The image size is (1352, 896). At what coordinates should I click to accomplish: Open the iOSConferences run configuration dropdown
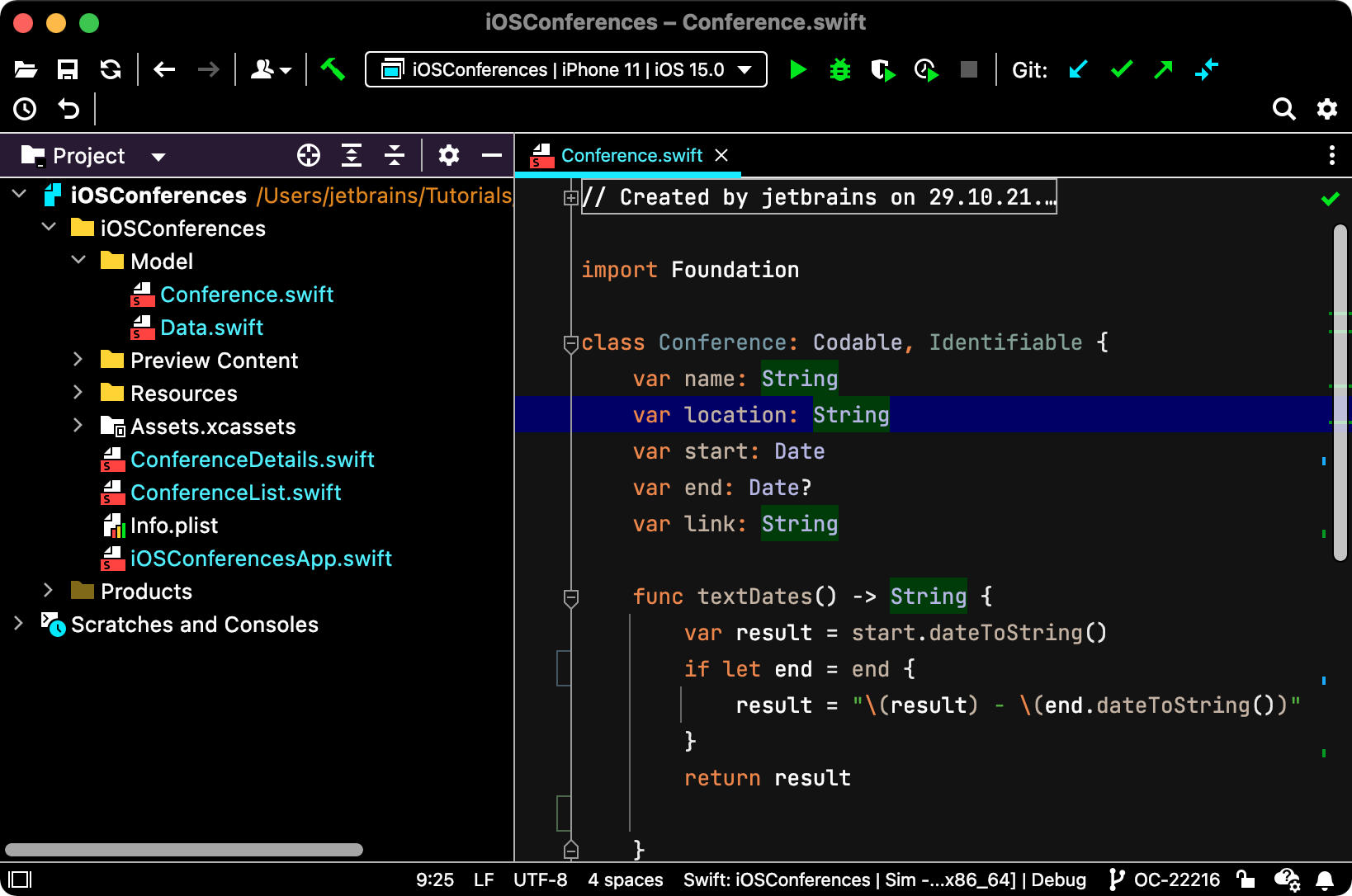click(x=566, y=69)
